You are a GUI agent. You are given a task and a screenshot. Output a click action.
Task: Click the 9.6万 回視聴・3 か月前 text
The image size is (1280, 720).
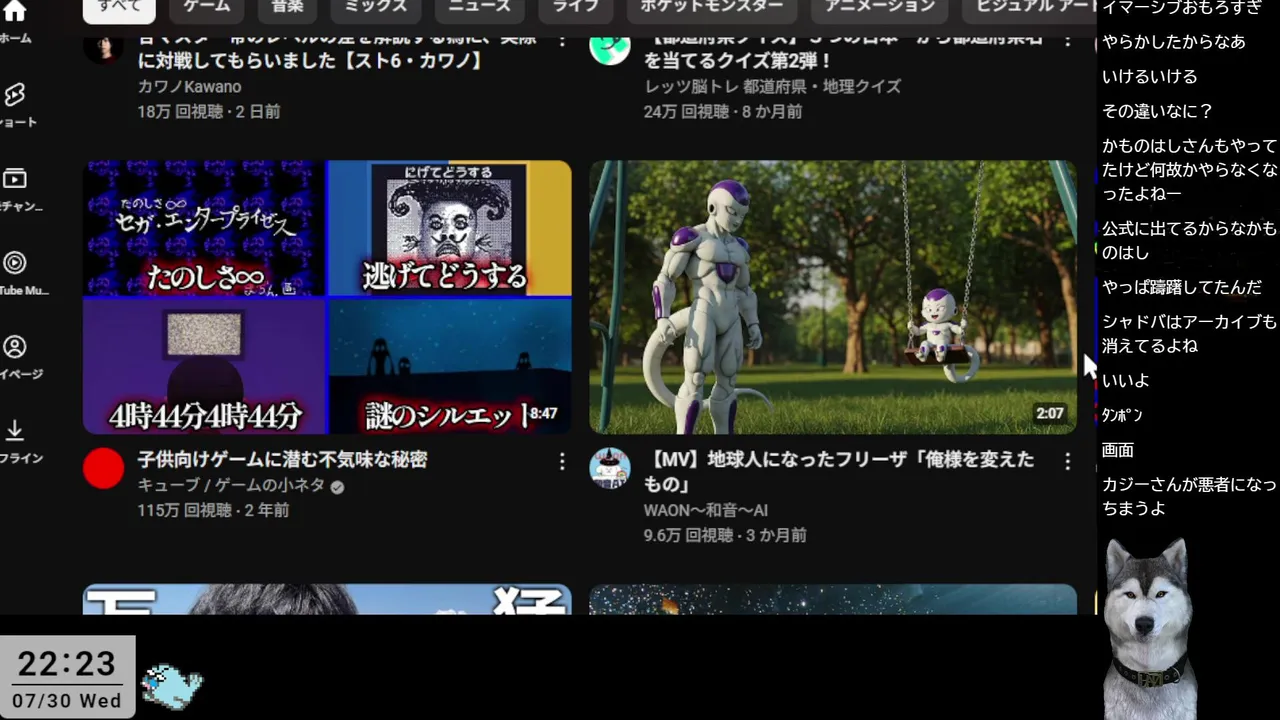[x=725, y=535]
